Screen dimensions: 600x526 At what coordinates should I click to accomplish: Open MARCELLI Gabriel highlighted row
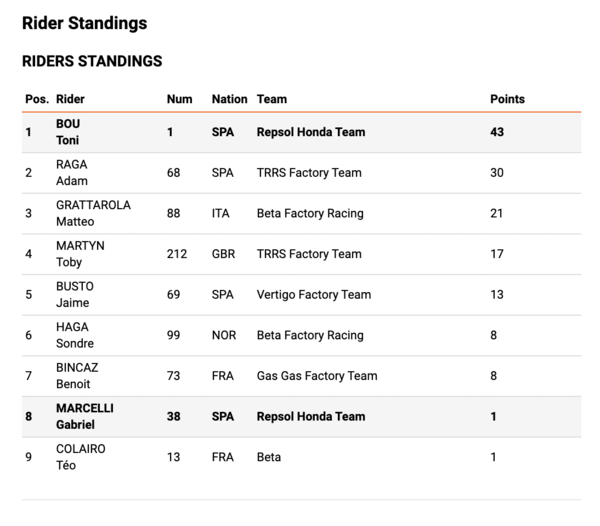click(302, 417)
